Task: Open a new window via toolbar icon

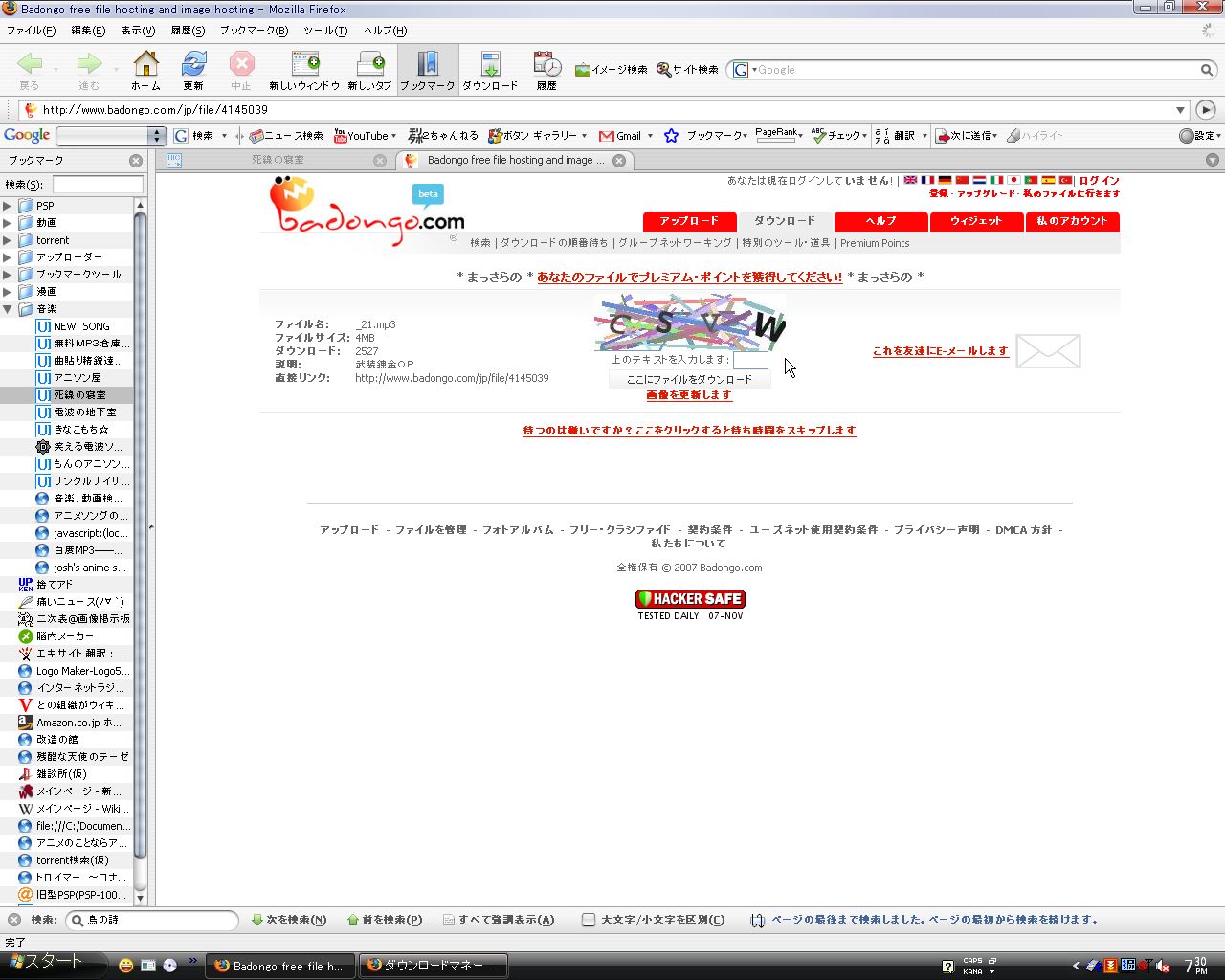Action: click(x=304, y=70)
